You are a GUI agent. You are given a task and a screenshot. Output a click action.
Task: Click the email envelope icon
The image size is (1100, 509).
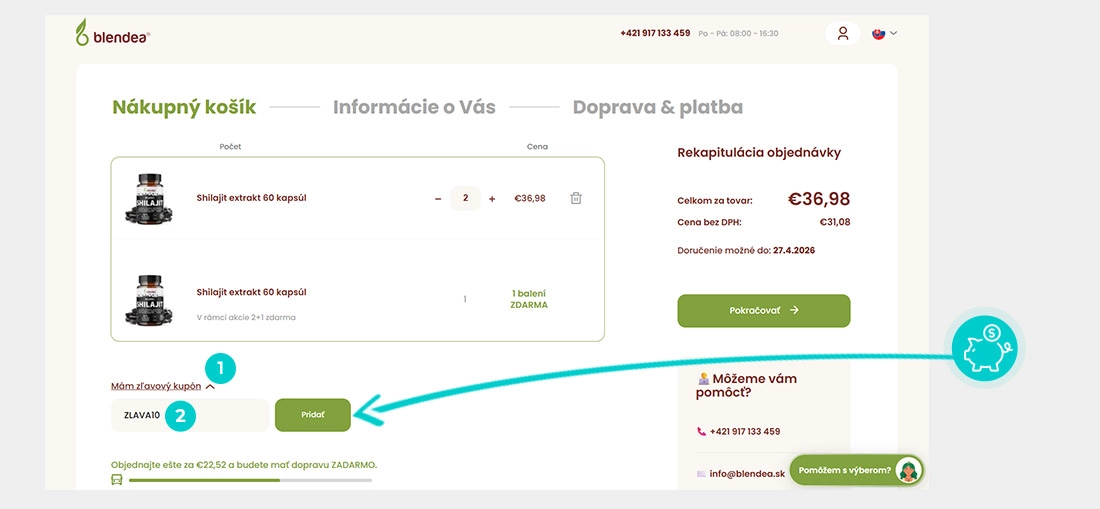click(702, 474)
